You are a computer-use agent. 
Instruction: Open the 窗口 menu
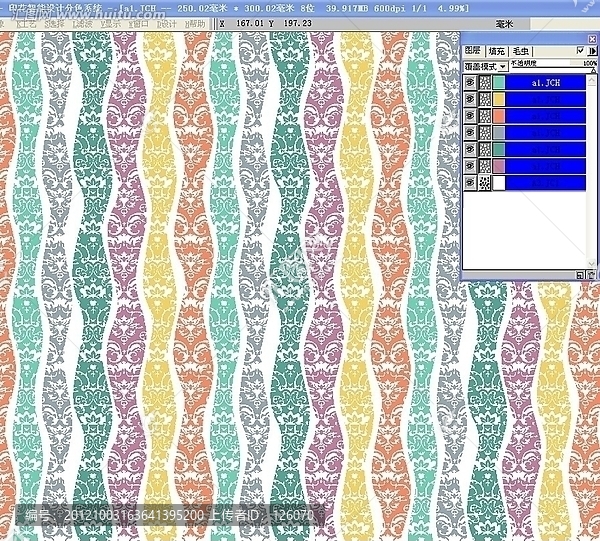click(139, 24)
